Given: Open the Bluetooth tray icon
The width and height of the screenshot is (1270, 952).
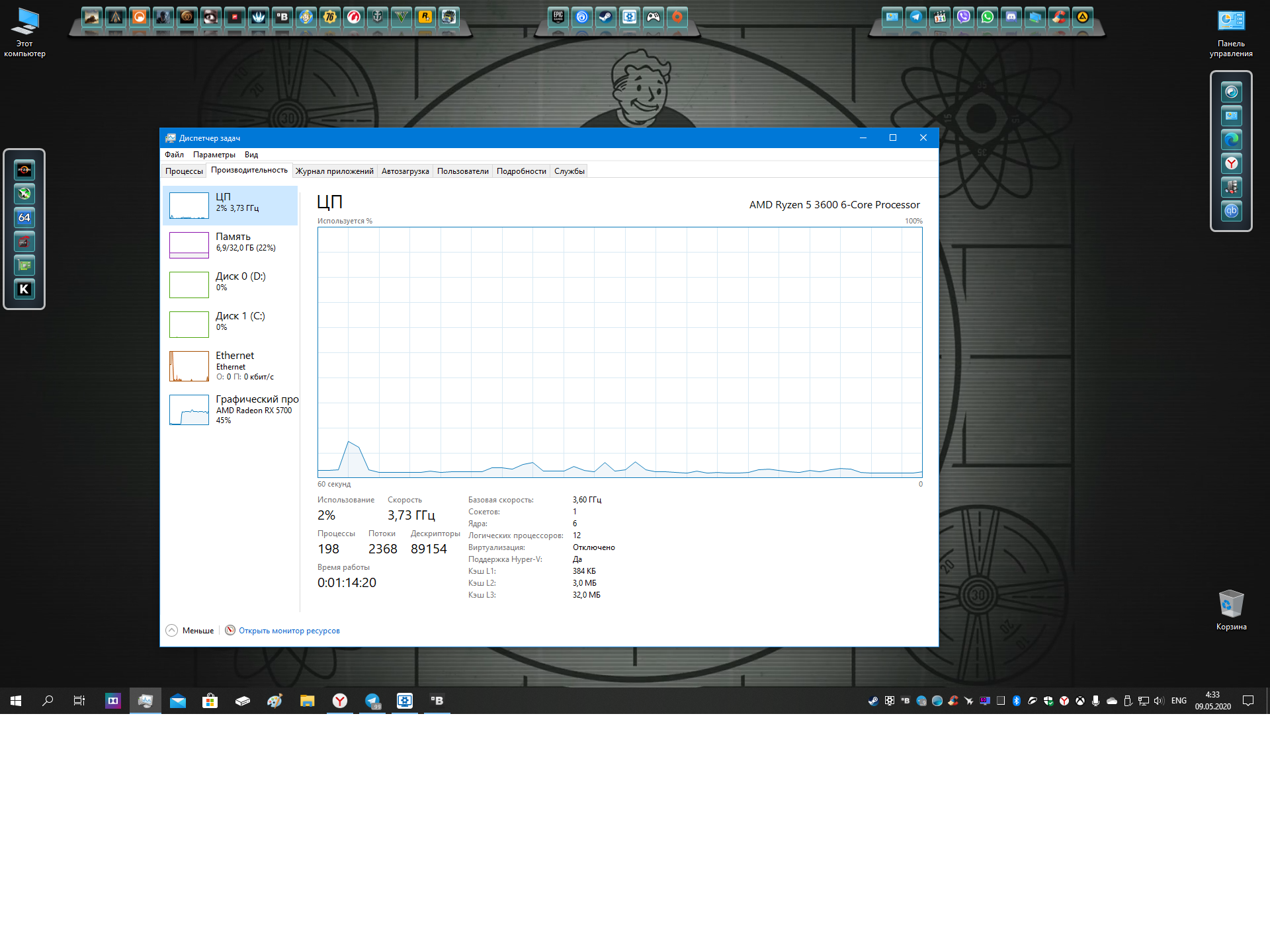Looking at the screenshot, I should pos(1017,701).
